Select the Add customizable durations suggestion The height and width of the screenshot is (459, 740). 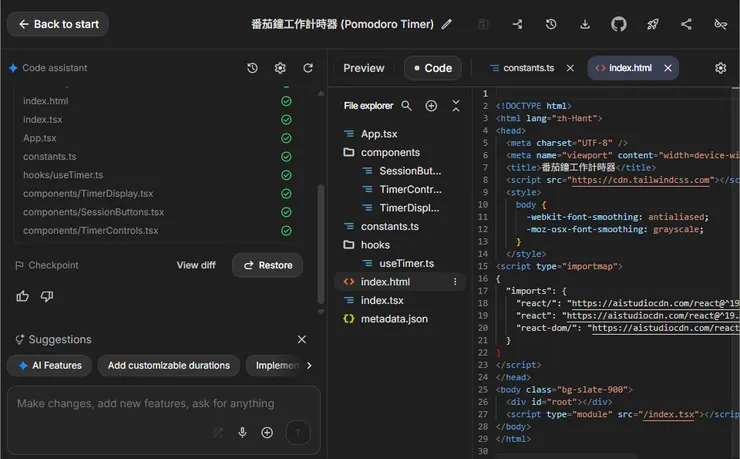pyautogui.click(x=169, y=365)
